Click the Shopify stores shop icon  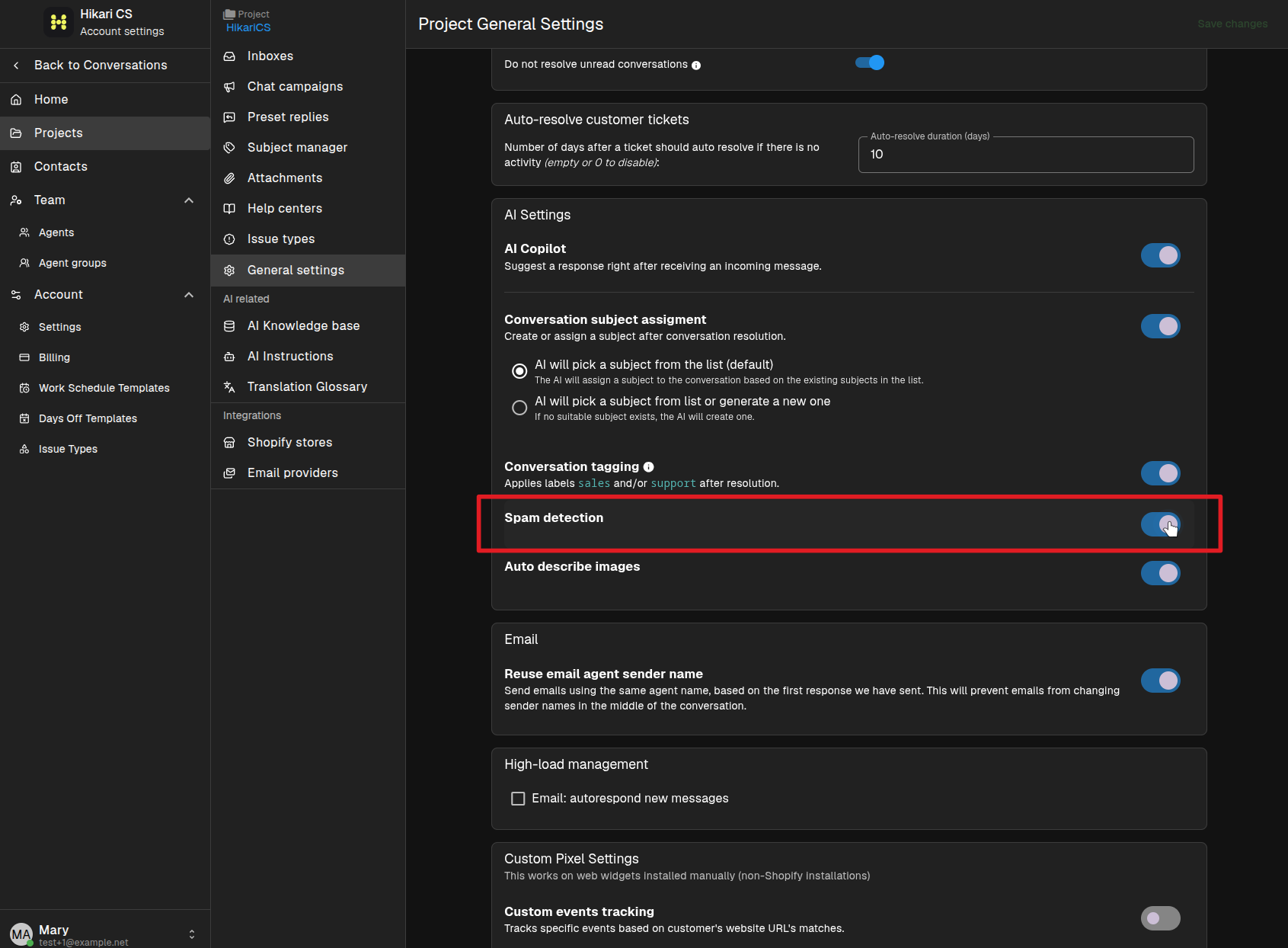[229, 443]
